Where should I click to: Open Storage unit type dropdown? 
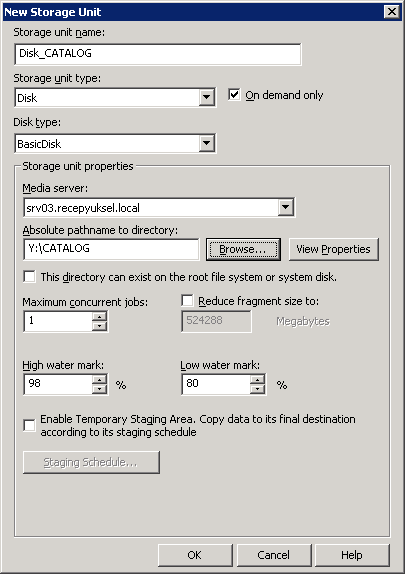[207, 97]
